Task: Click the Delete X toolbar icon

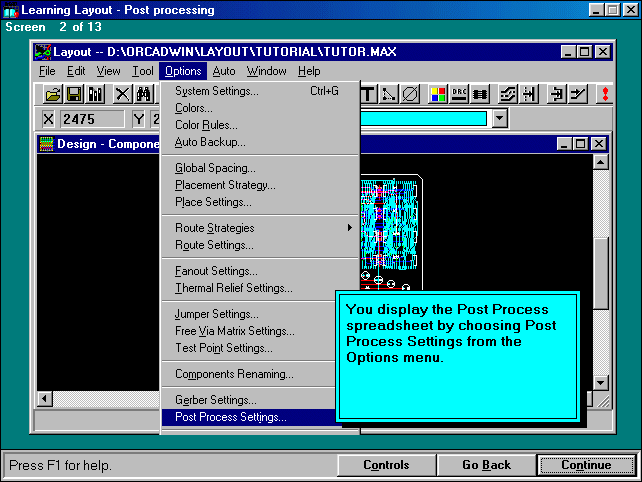Action: [x=122, y=94]
